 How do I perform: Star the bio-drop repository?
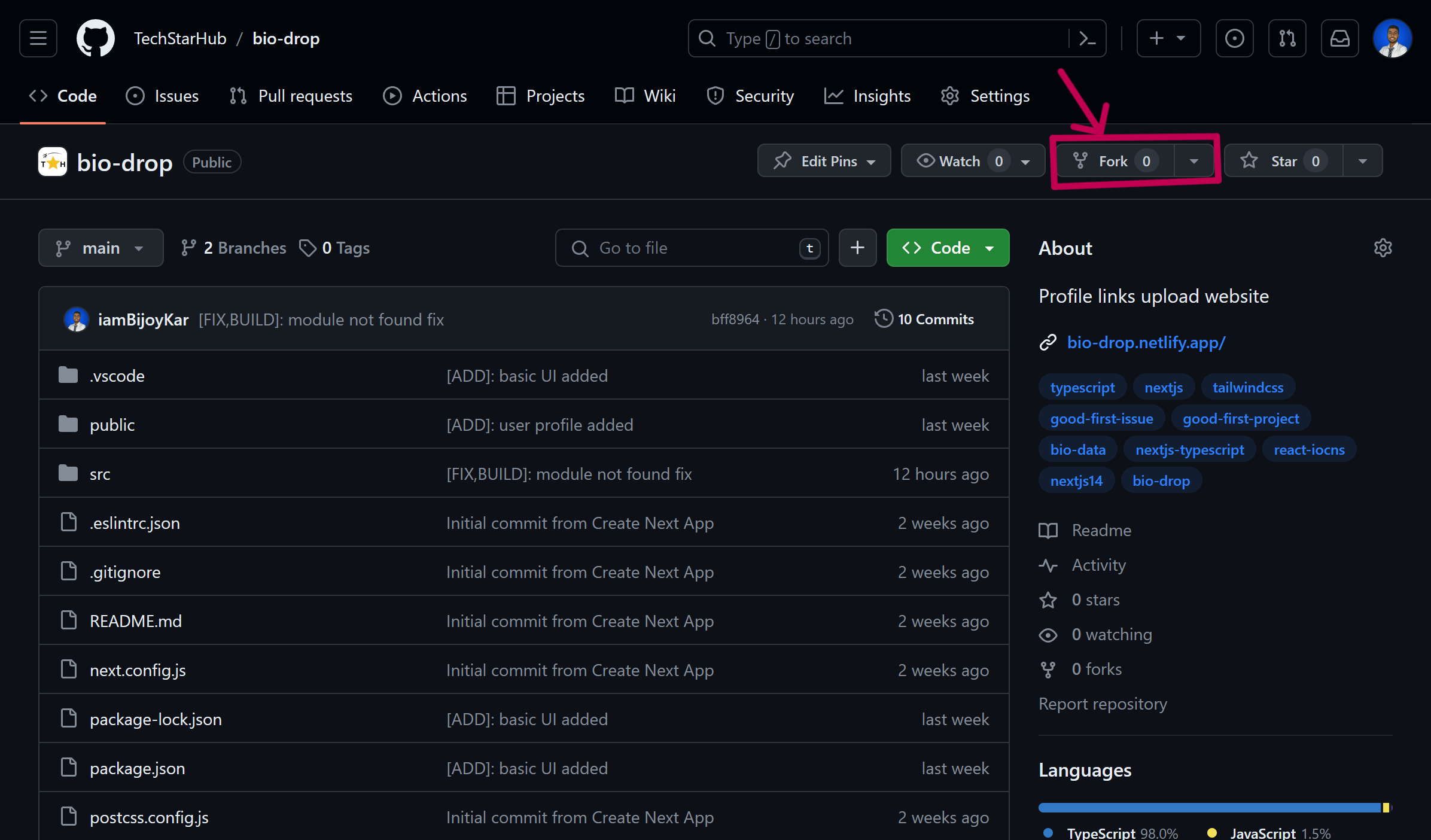pos(1284,161)
